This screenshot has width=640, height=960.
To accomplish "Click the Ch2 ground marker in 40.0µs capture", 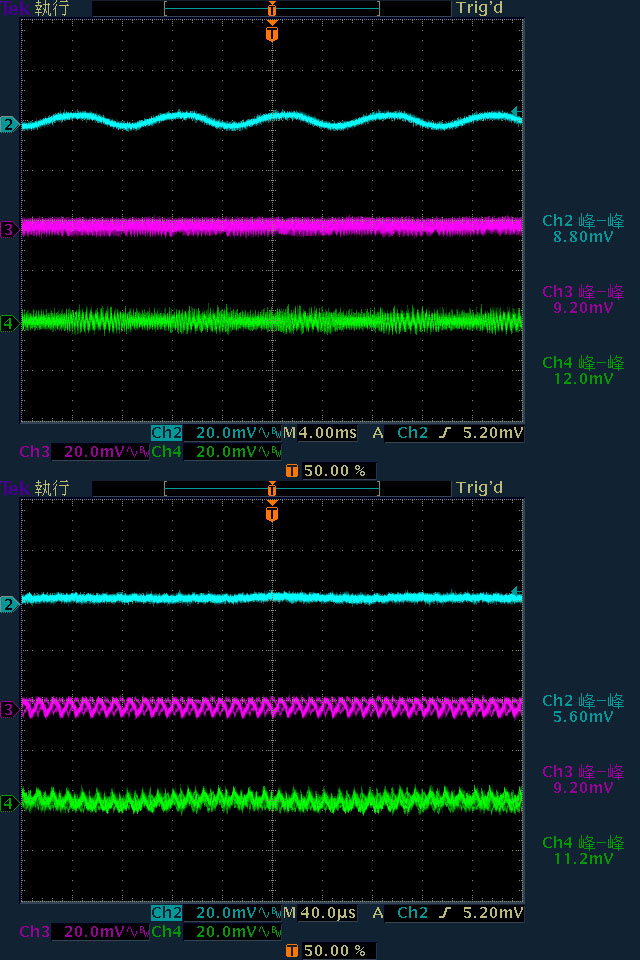I will click(9, 604).
